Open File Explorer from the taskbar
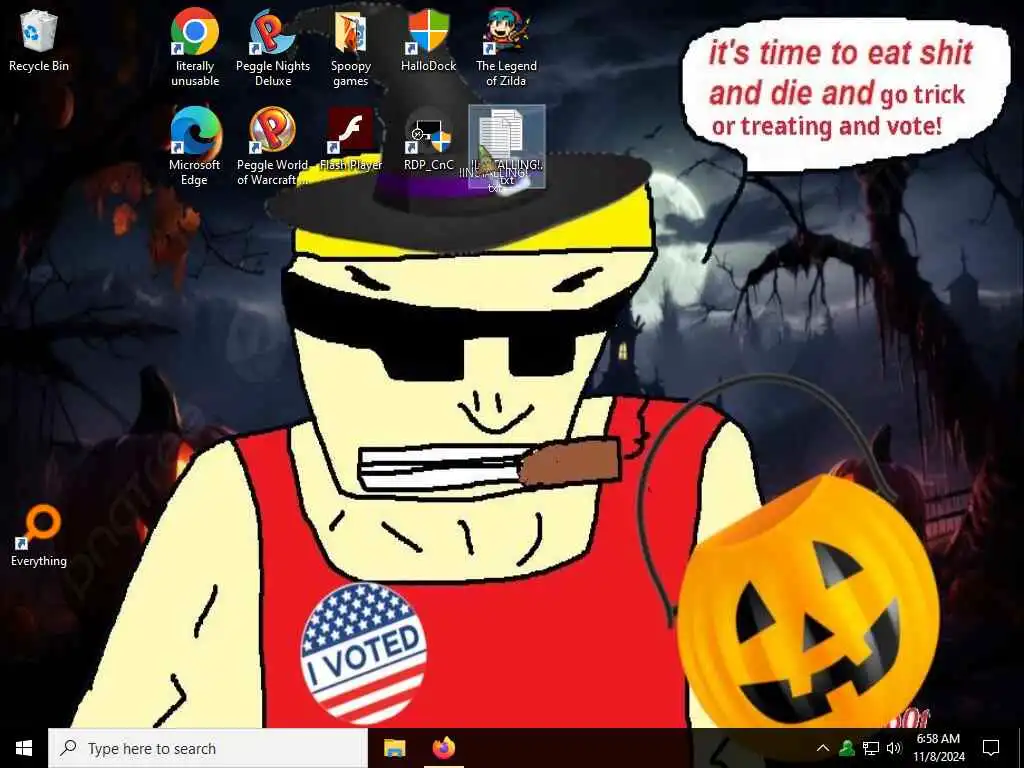1024x768 pixels. (394, 748)
